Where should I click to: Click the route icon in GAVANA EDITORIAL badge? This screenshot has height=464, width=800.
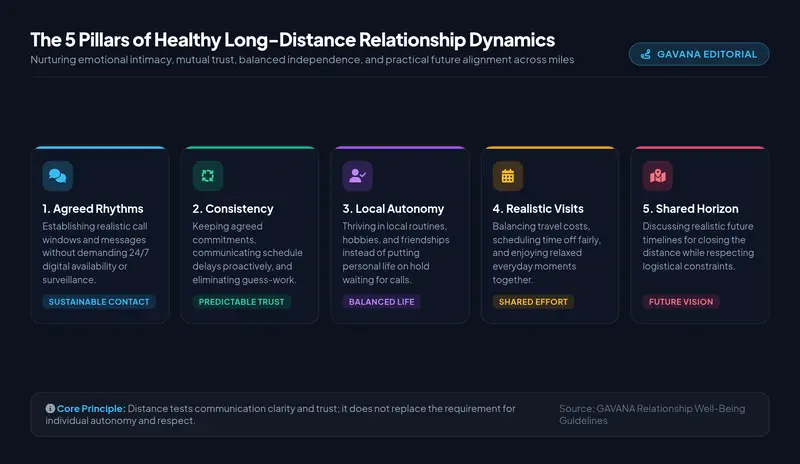coord(645,54)
